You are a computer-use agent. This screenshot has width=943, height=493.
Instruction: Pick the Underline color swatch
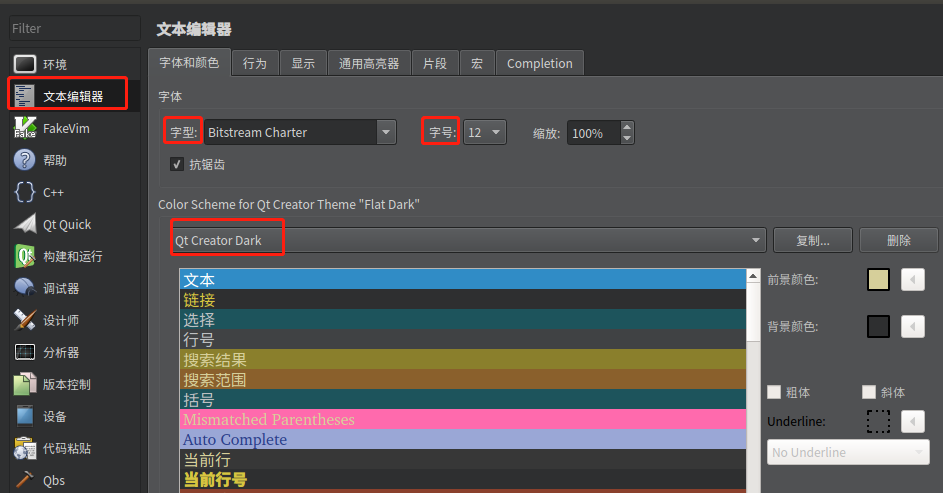(x=878, y=421)
